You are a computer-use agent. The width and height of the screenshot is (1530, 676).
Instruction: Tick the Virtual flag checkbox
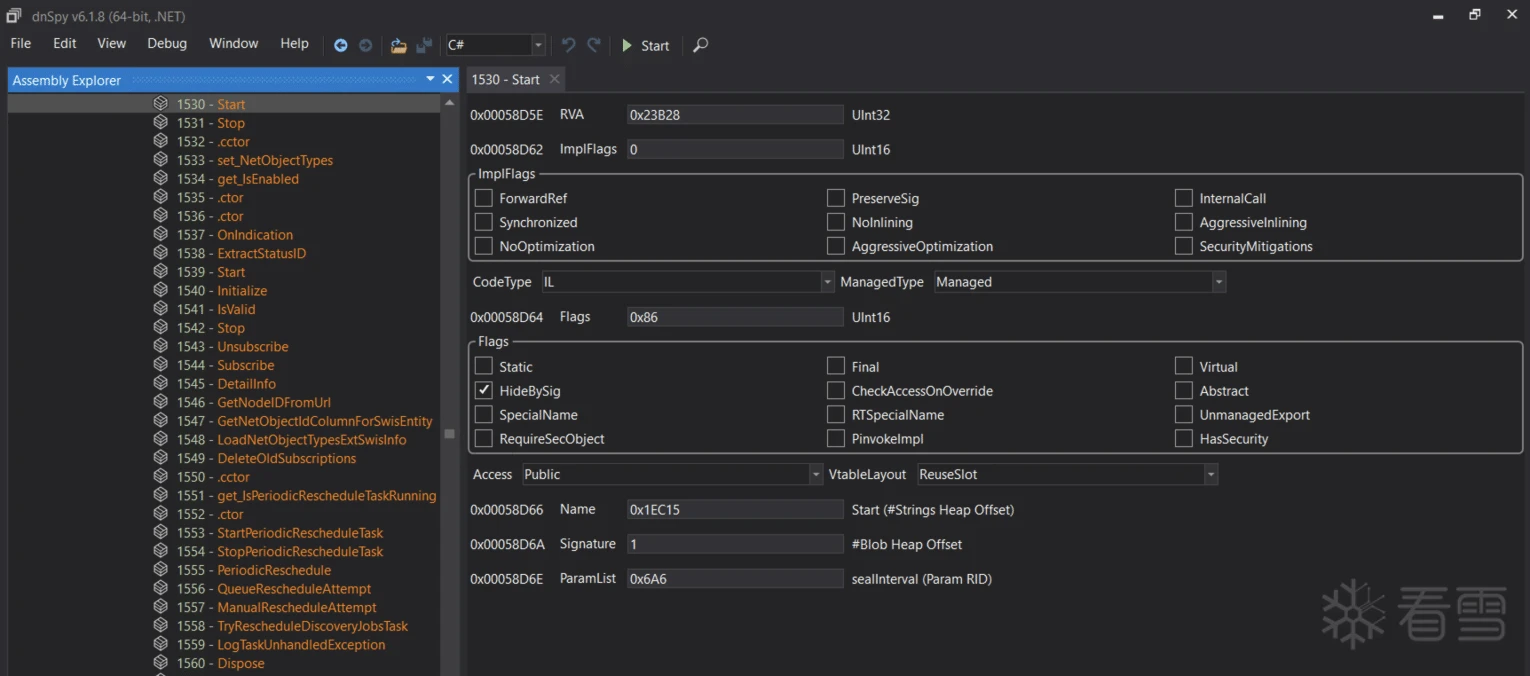click(1184, 367)
